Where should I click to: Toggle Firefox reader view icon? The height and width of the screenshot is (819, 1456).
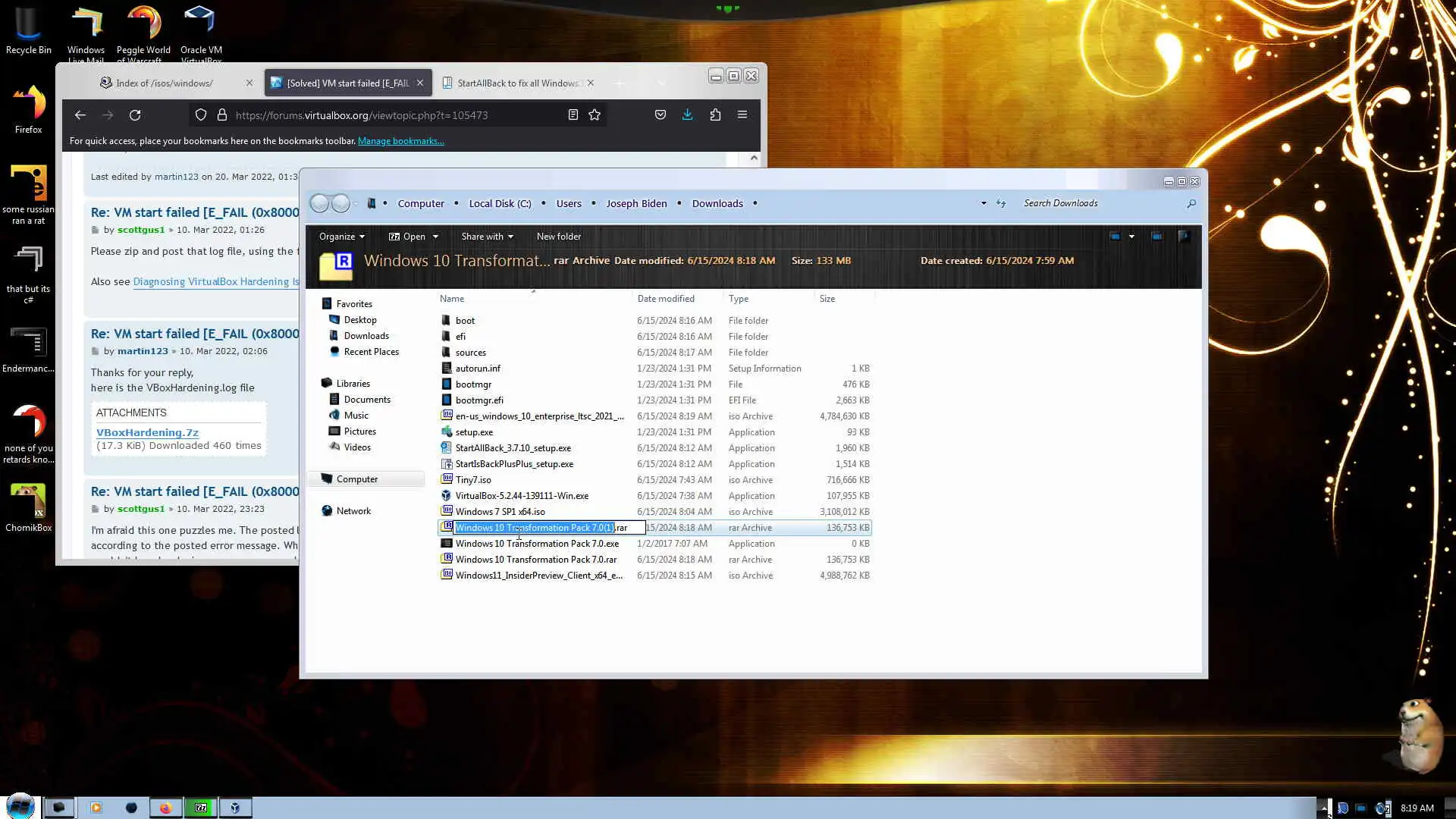pos(573,115)
